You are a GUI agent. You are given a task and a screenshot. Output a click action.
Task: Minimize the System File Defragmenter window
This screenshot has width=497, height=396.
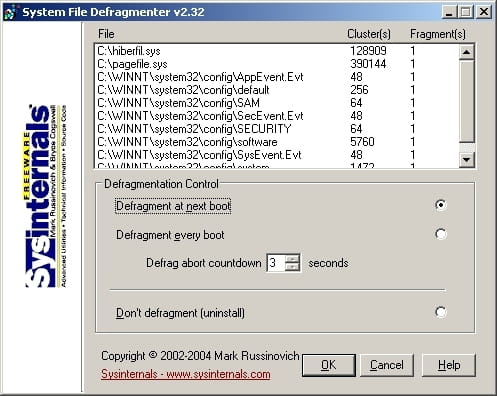pos(449,12)
